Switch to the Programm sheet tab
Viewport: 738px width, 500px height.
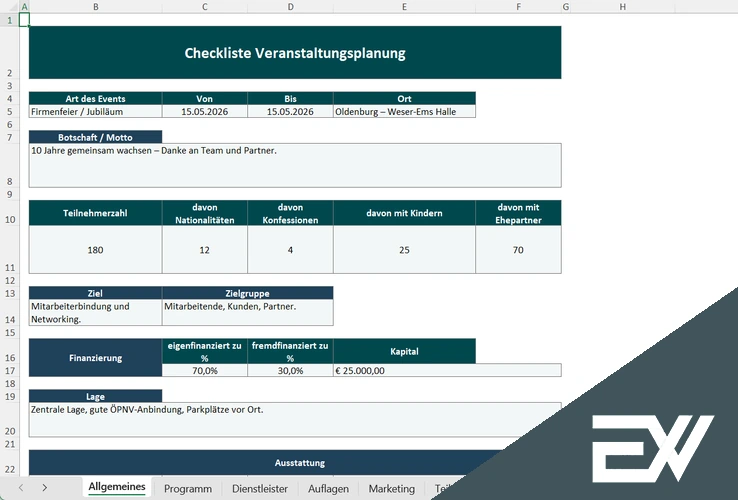tap(188, 488)
